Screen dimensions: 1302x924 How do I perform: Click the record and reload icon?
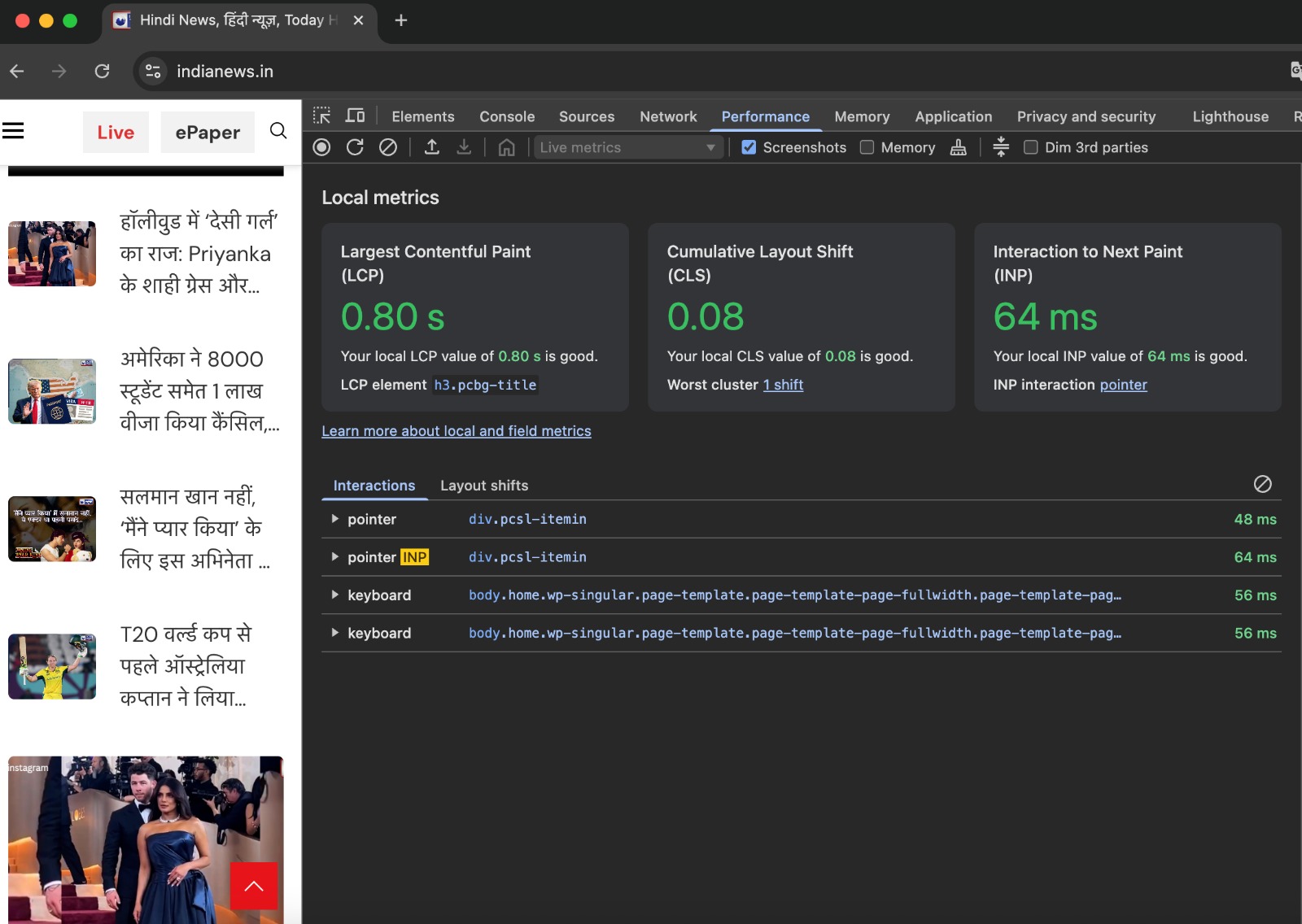point(355,147)
